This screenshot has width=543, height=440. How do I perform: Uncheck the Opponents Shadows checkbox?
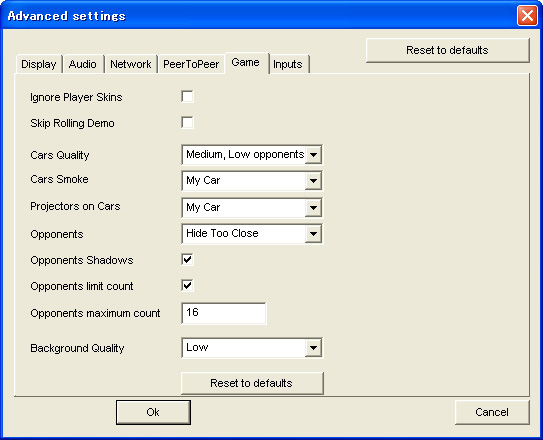[187, 260]
